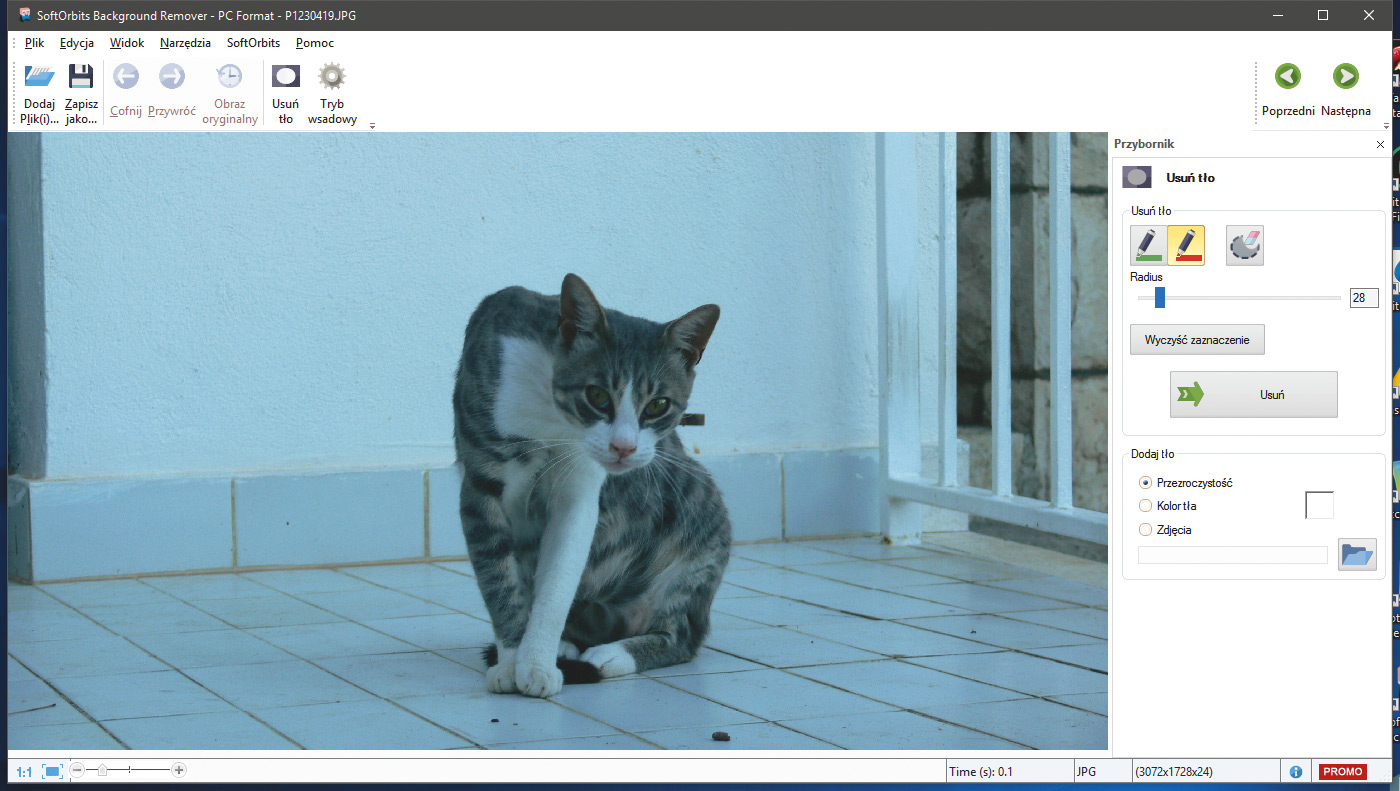Go to the Poprzedni image arrow
The height and width of the screenshot is (791, 1400).
1288,77
